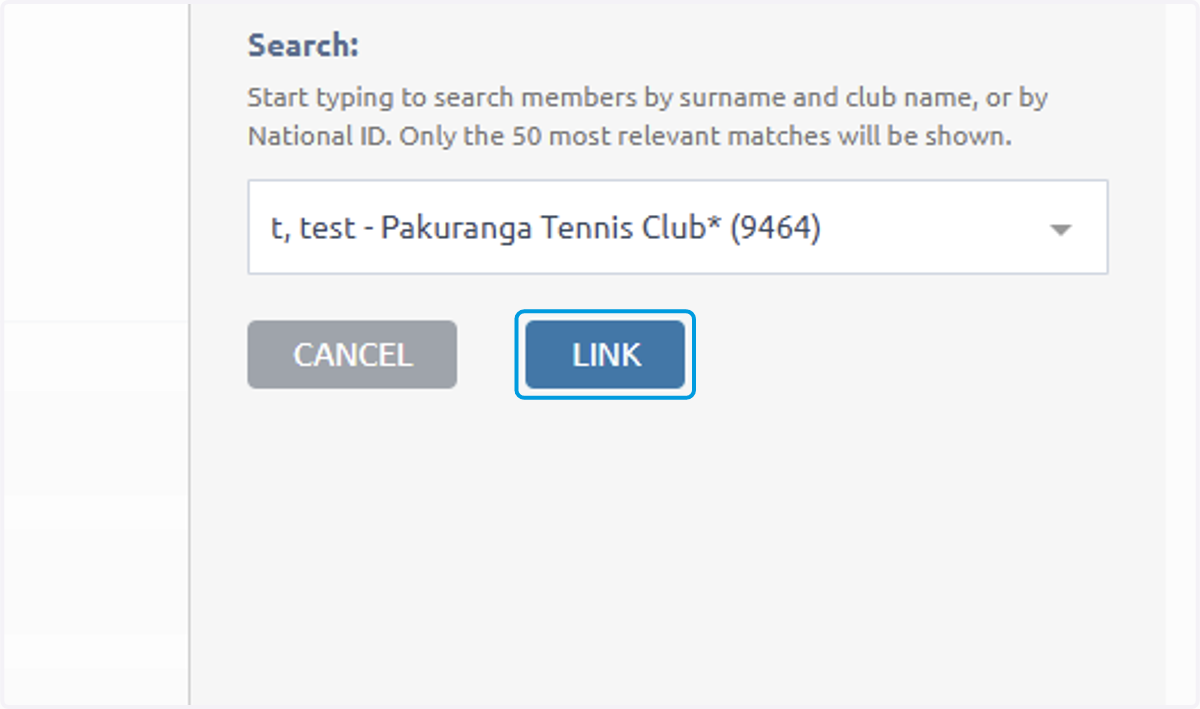Dismiss the dialog with CANCEL
Image resolution: width=1200 pixels, height=709 pixels.
[x=352, y=354]
